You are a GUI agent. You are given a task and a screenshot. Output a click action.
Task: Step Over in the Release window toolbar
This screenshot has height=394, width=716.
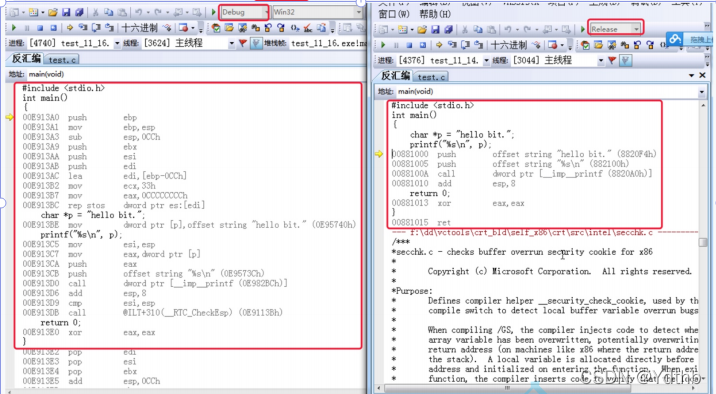[x=465, y=45]
